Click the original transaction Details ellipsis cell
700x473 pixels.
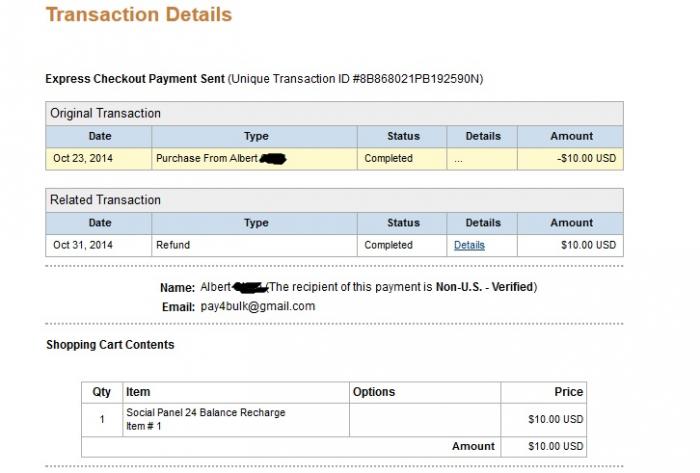click(x=482, y=158)
